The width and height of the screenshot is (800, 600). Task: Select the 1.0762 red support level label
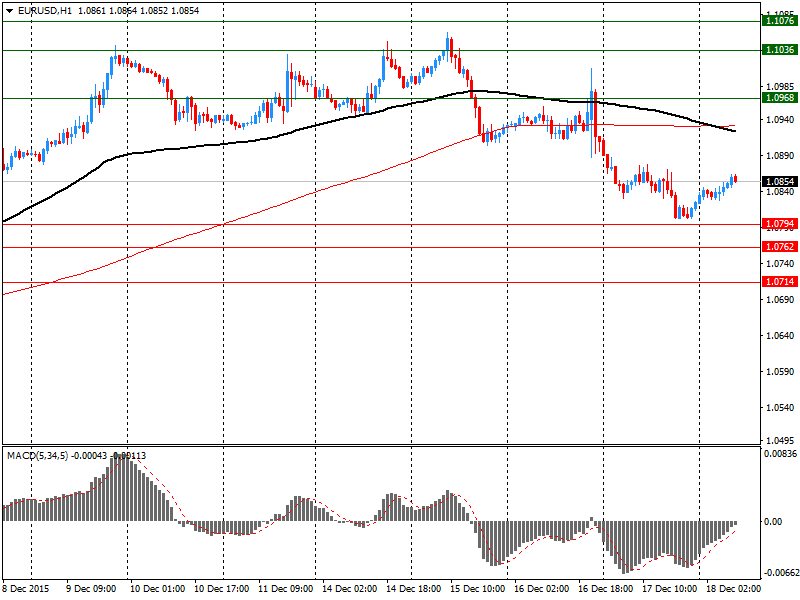(780, 247)
